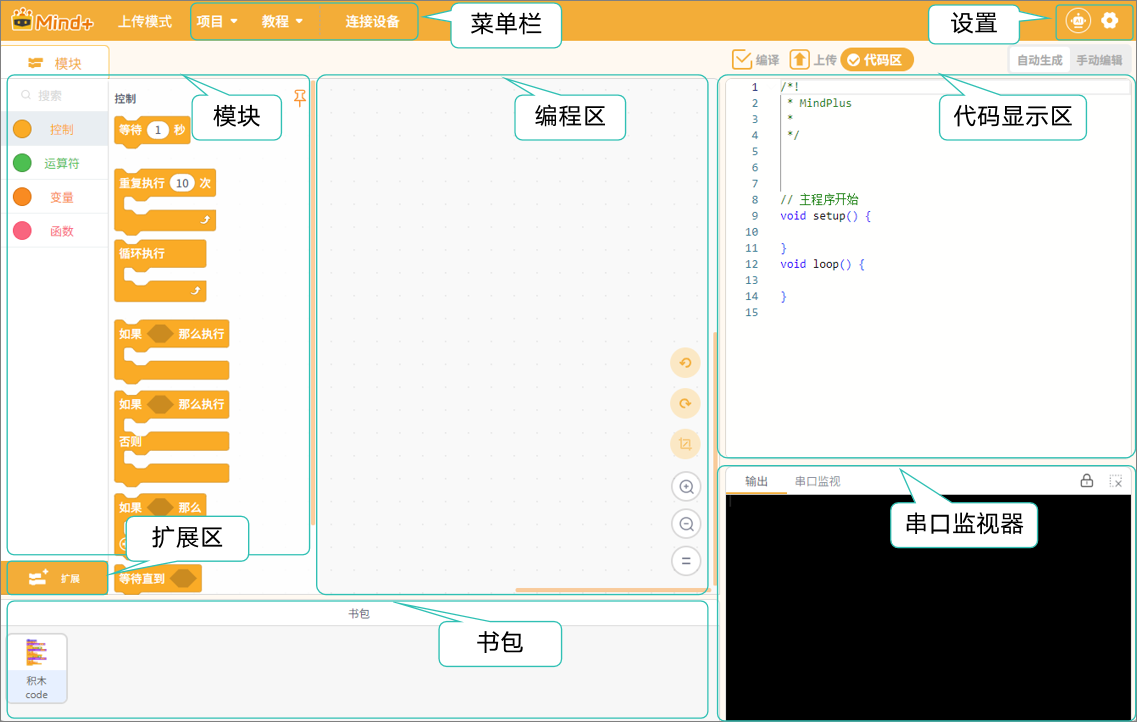Click the crop/tidy blocks icon
Image resolution: width=1137 pixels, height=723 pixels.
pos(685,444)
